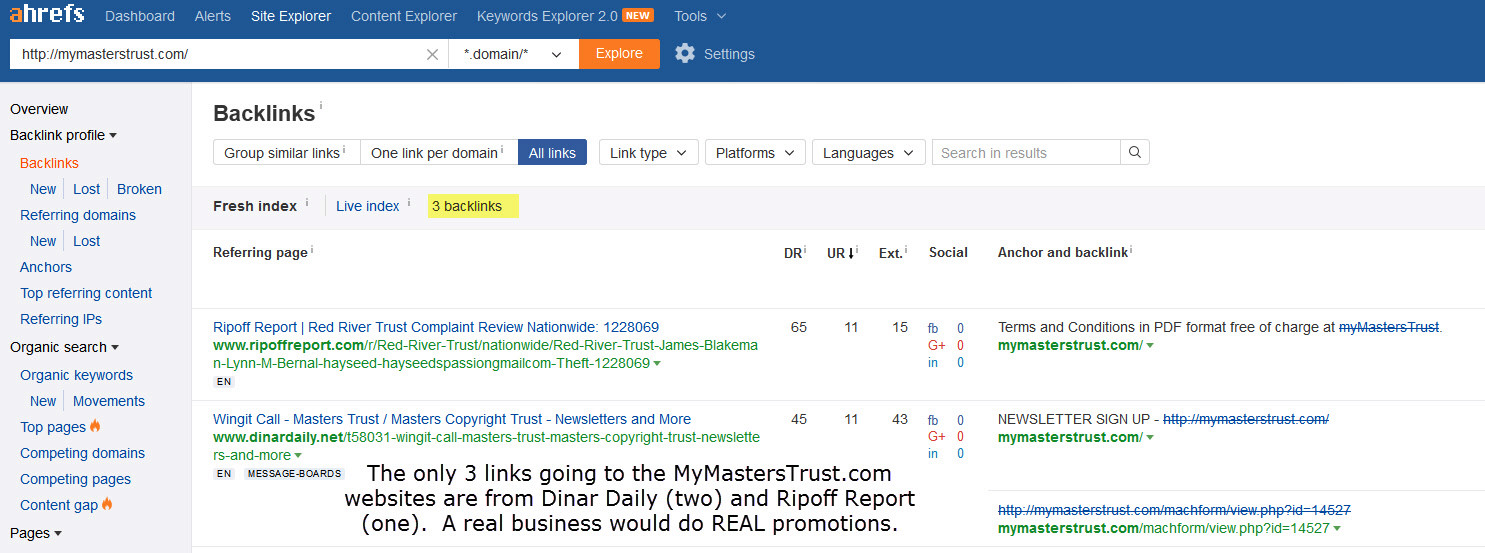Switch to Live index
The image size is (1485, 553).
pyautogui.click(x=368, y=206)
